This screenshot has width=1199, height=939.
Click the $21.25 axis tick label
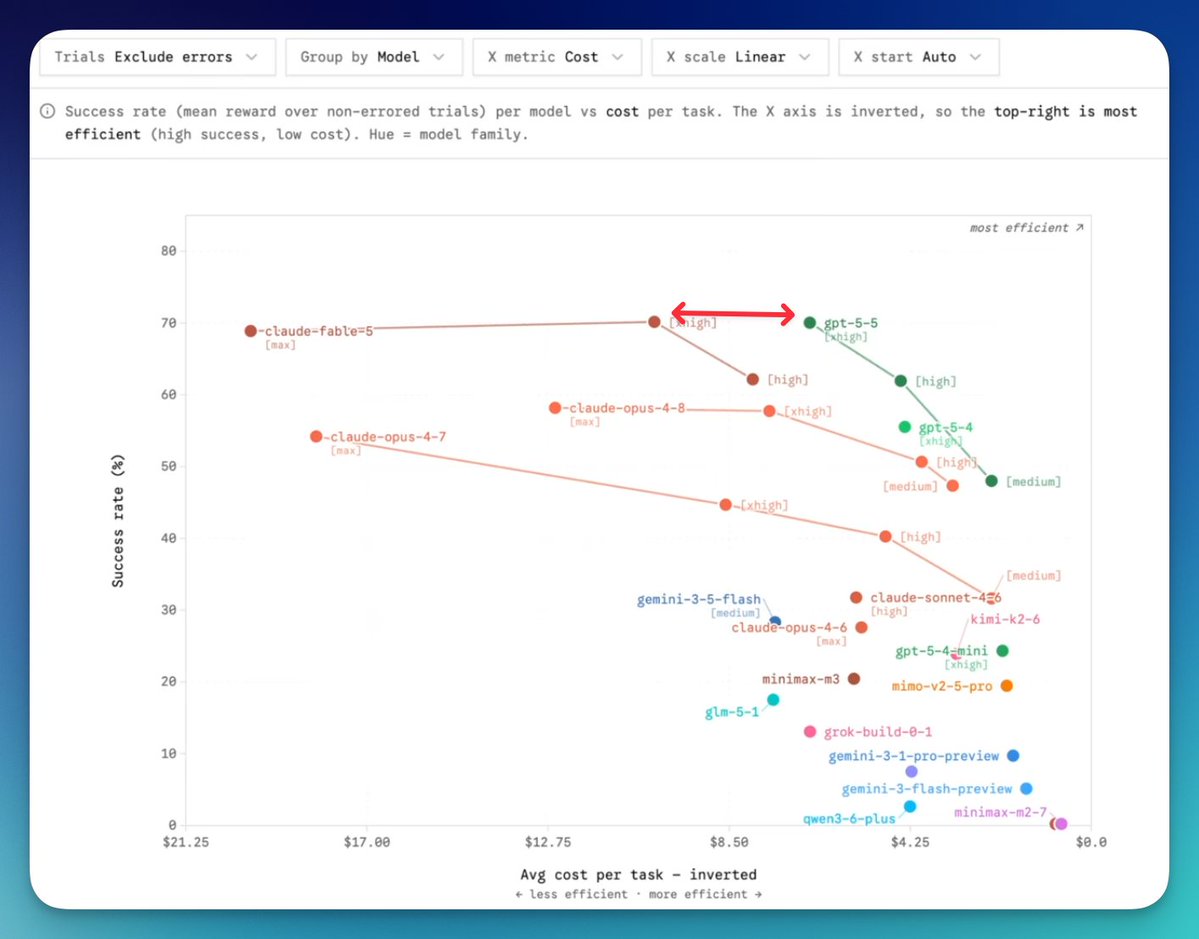[x=186, y=843]
